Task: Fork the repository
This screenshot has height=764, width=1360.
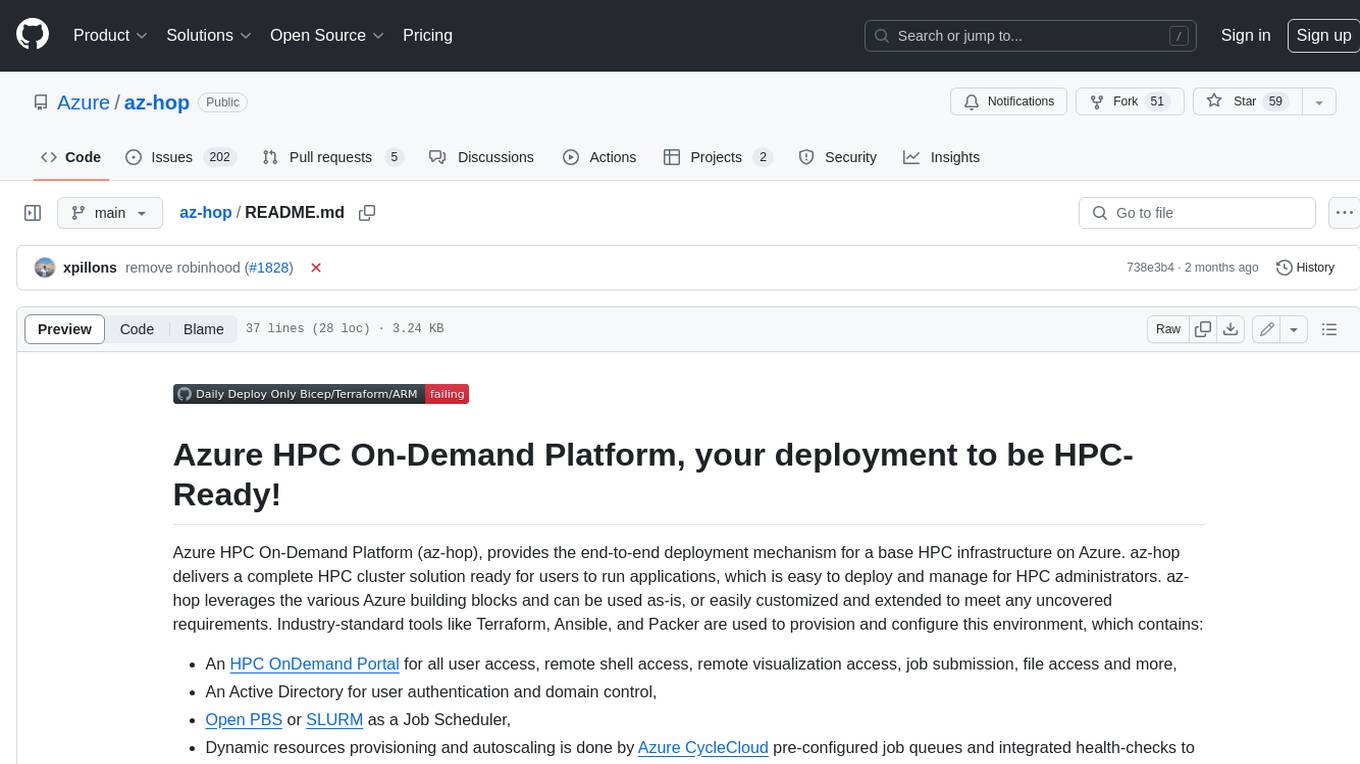Action: pyautogui.click(x=1129, y=102)
